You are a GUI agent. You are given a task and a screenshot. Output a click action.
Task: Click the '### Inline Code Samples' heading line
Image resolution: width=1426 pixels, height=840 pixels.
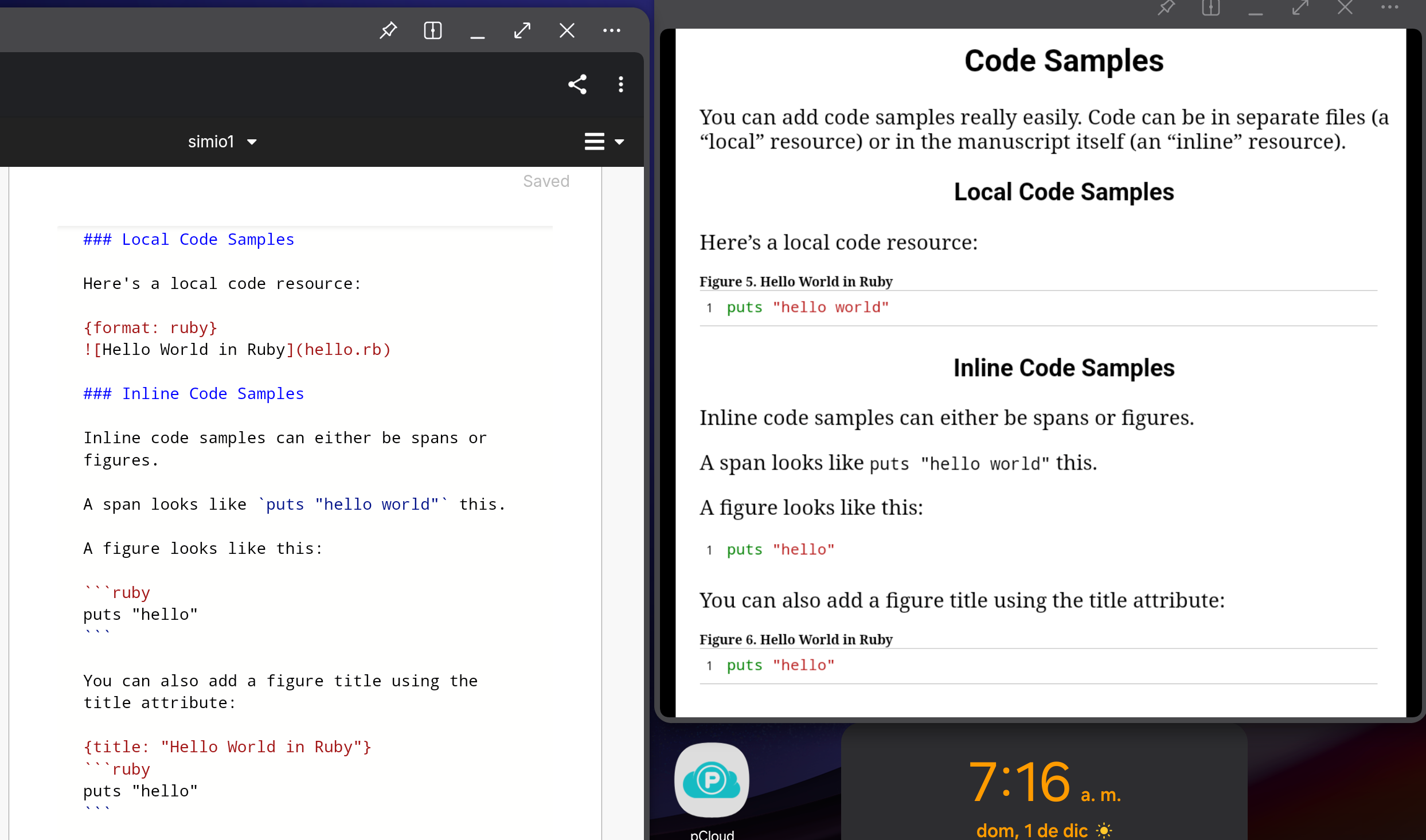194,393
